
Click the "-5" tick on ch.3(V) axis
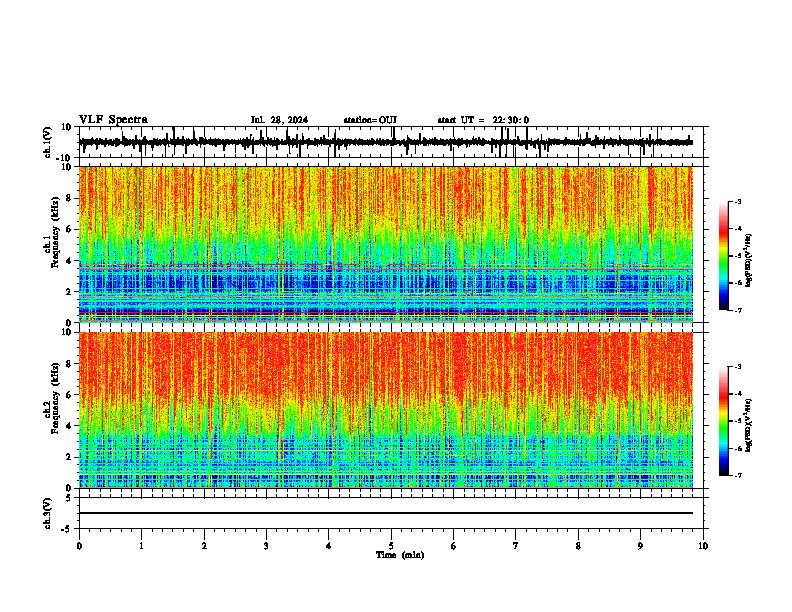pyautogui.click(x=67, y=529)
